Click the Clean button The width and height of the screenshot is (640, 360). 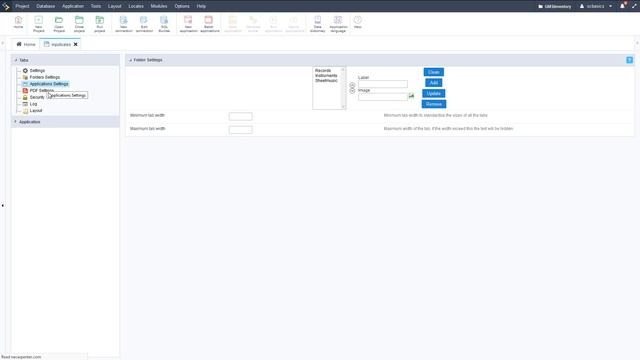point(433,72)
